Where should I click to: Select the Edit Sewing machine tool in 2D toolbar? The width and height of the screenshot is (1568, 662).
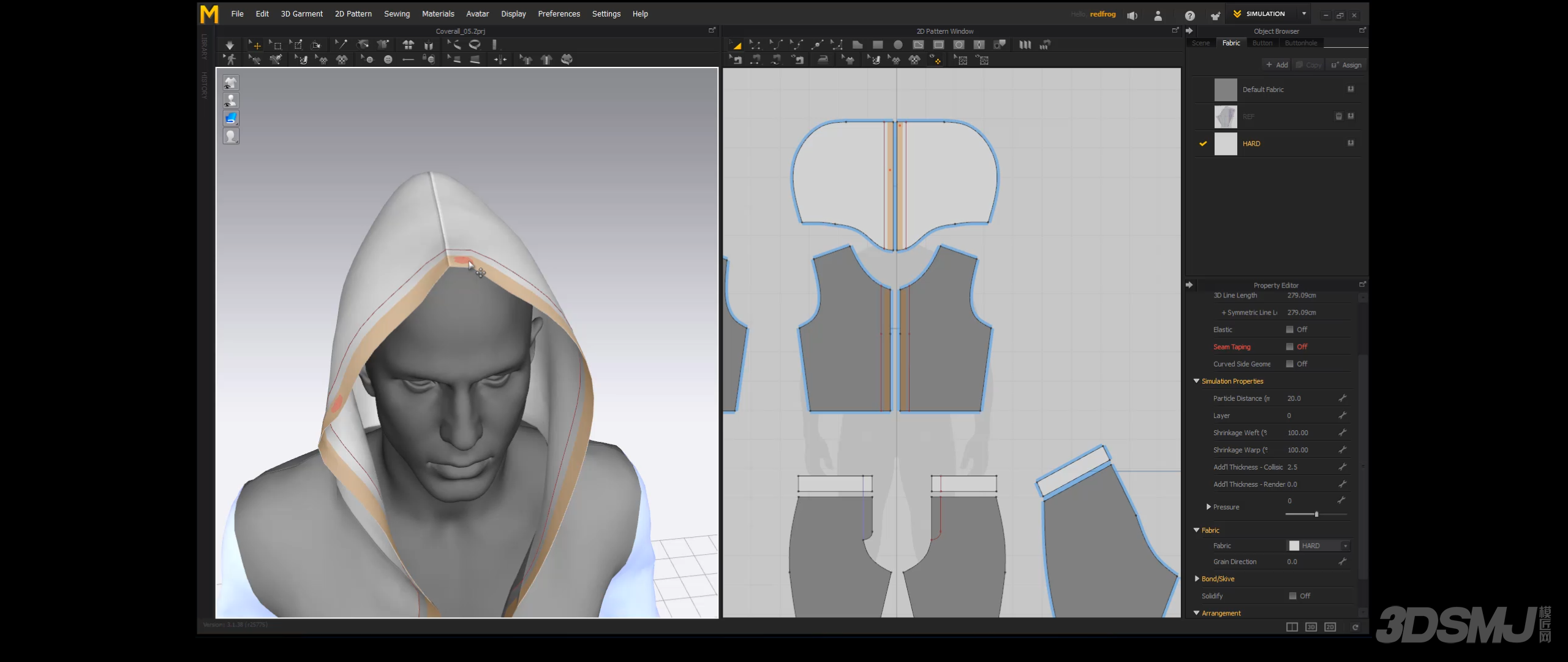click(x=736, y=60)
